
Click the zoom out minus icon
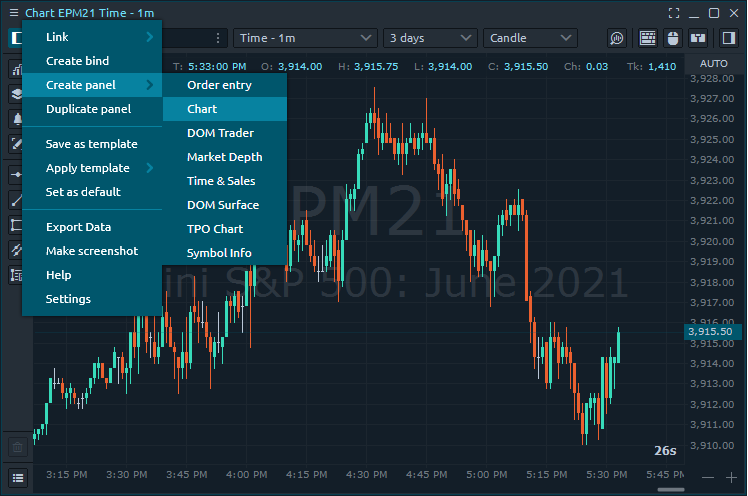[708, 477]
